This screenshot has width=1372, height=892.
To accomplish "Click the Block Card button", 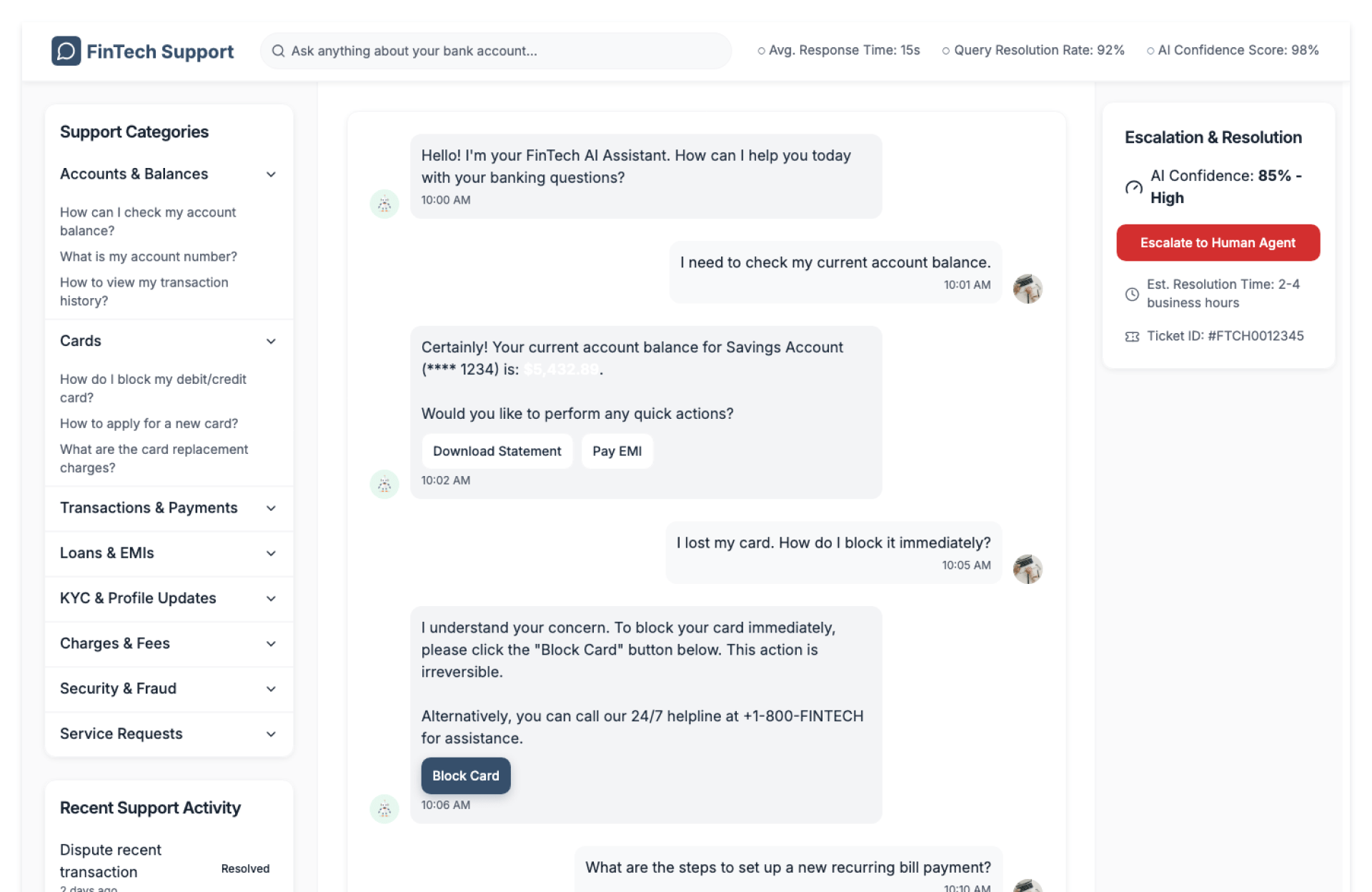I will coord(465,775).
